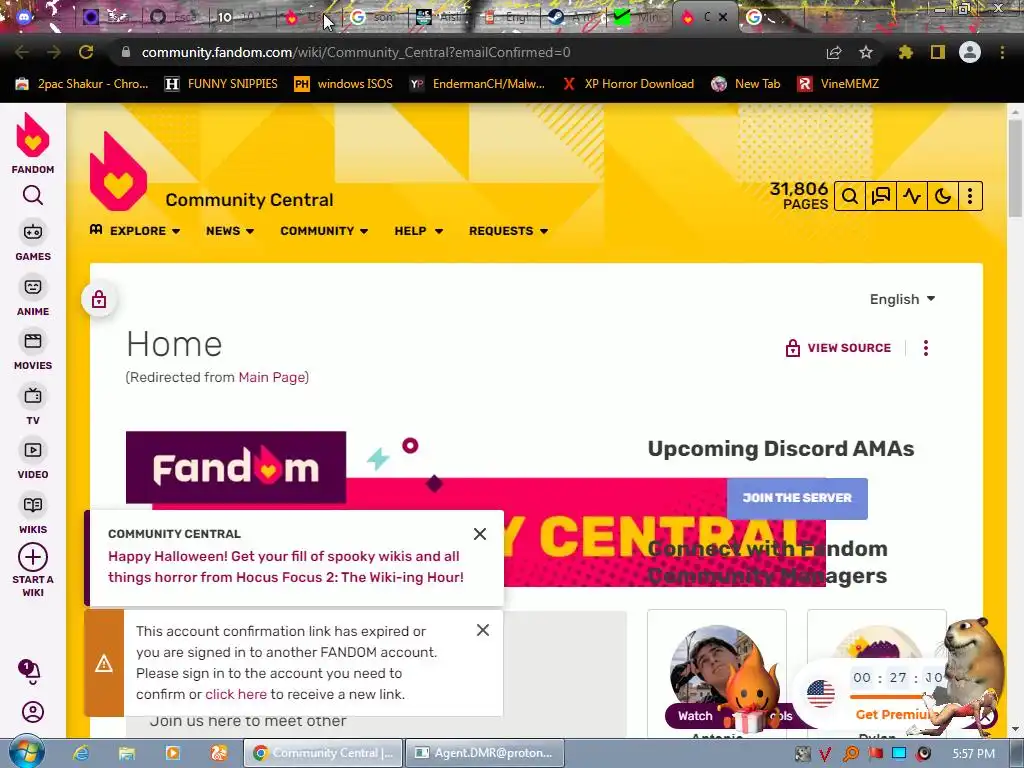Dismiss the Community Central Halloween notice
1024x768 pixels.
click(x=480, y=534)
